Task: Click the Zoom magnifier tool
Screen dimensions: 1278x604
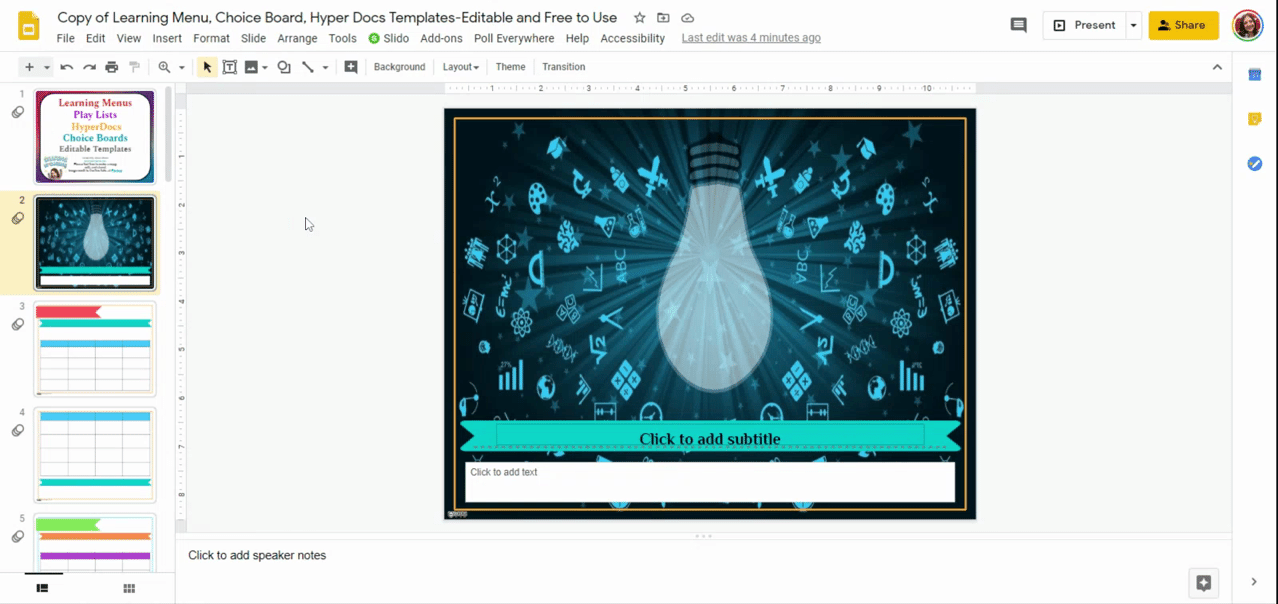Action: coord(164,67)
